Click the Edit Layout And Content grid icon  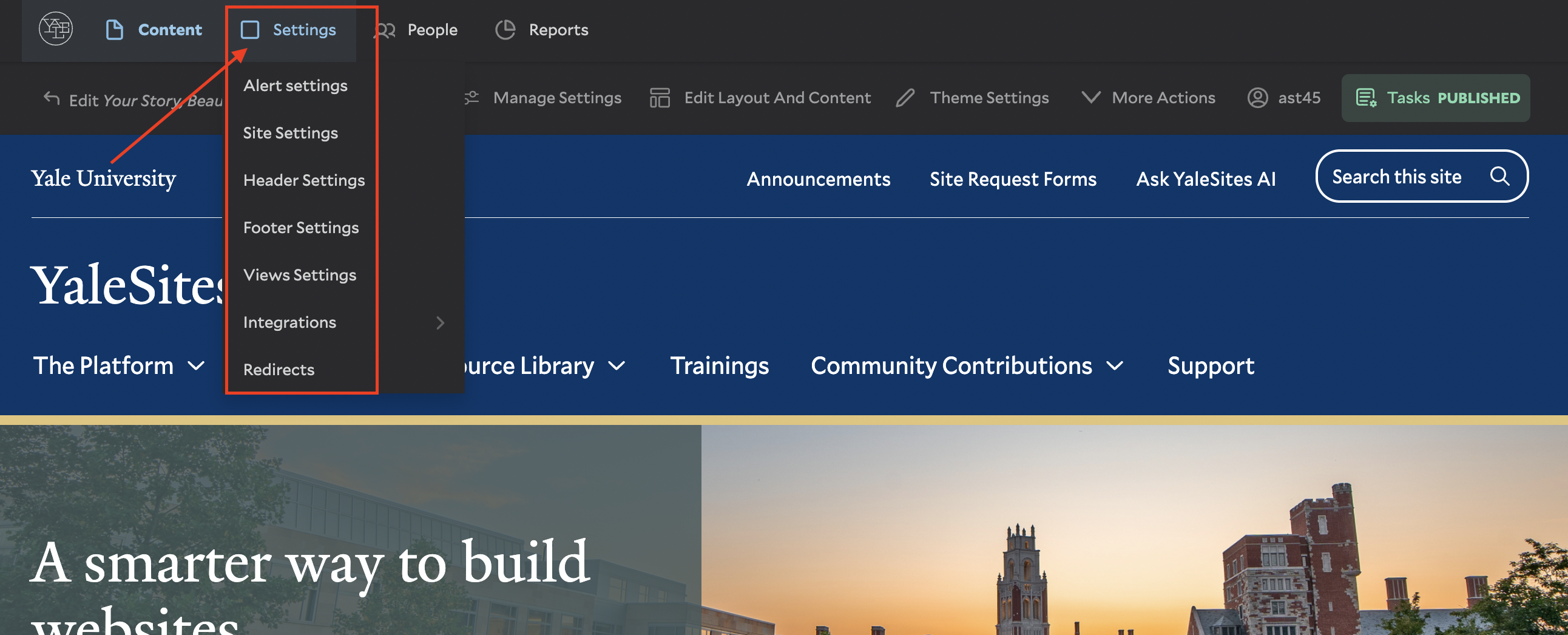coord(660,97)
